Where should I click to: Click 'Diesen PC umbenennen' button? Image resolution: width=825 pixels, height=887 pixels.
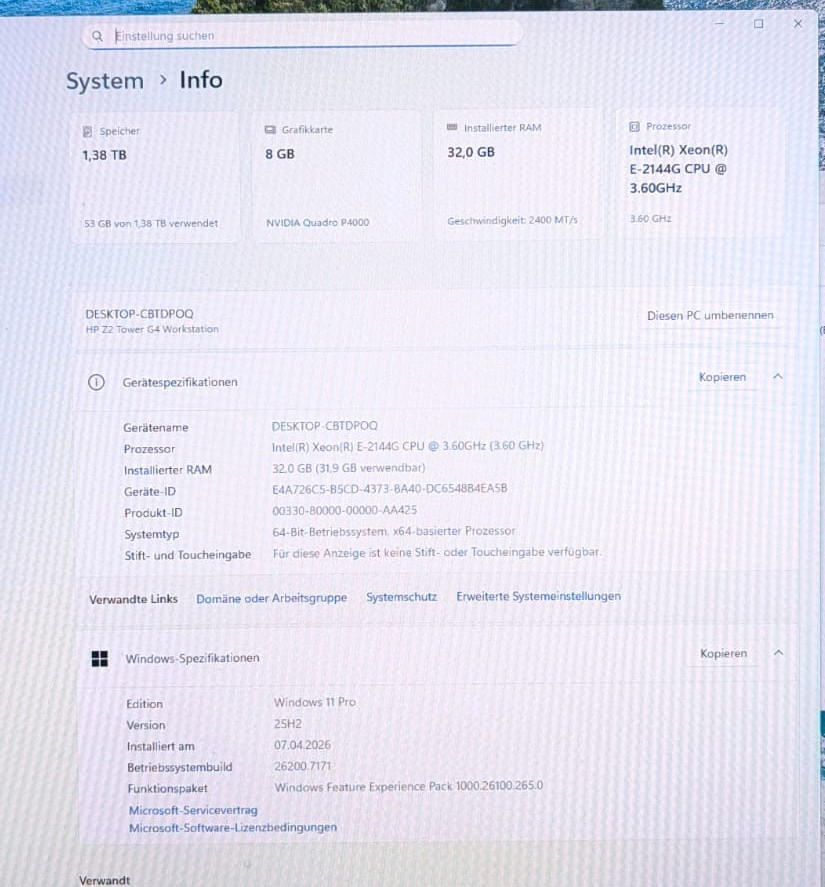pyautogui.click(x=710, y=316)
